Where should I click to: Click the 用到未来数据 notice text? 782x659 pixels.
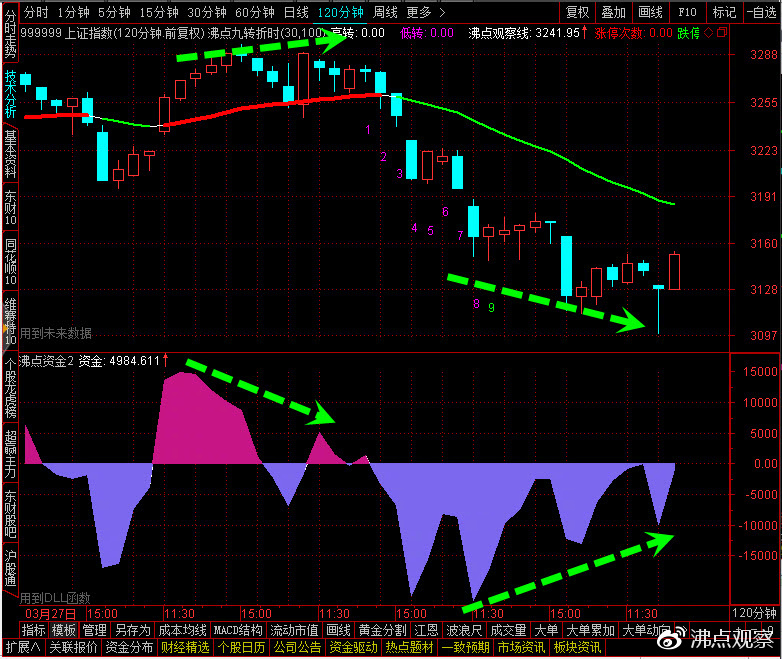(x=55, y=333)
